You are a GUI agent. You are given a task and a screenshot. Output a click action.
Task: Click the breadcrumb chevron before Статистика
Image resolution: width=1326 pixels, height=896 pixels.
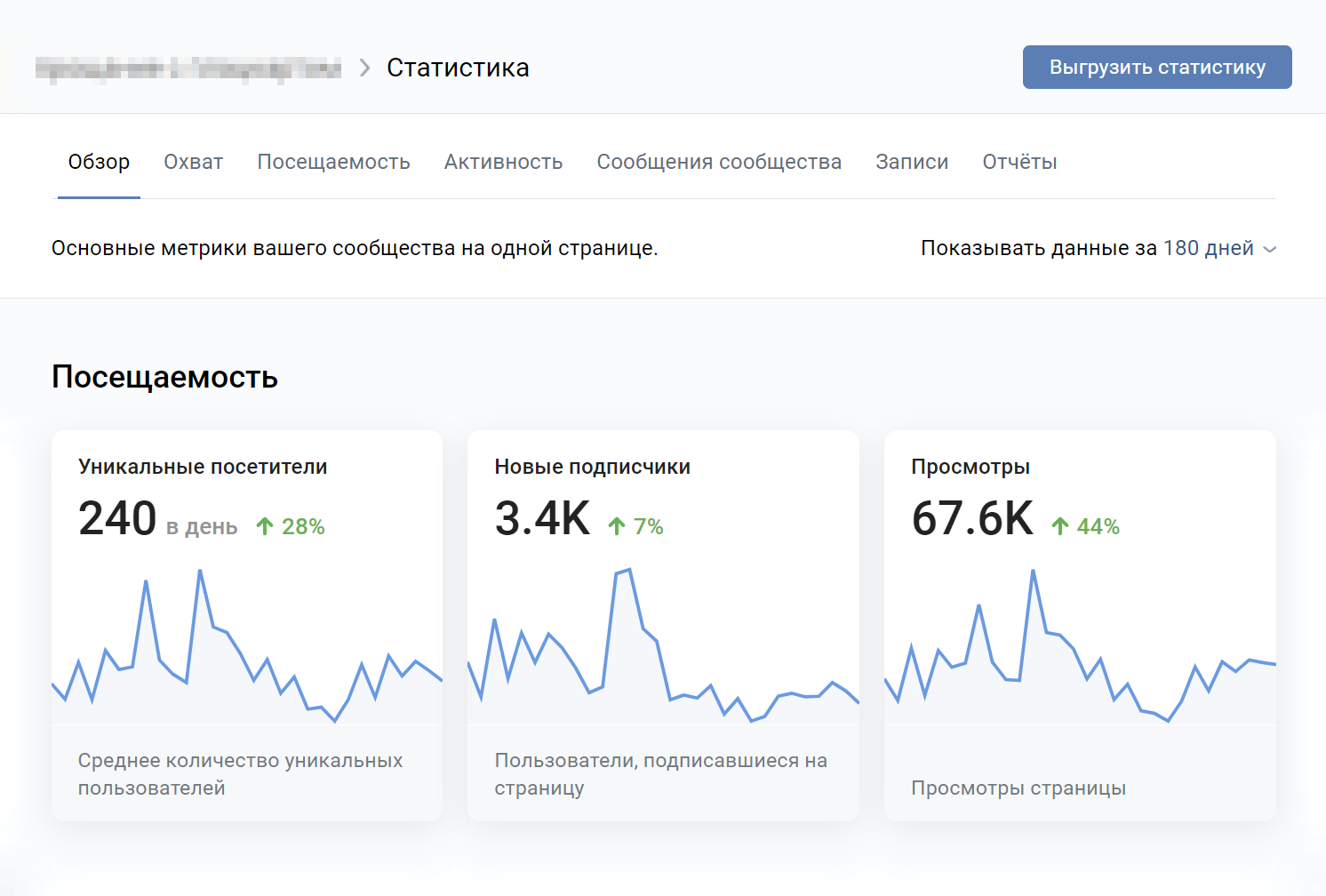coord(364,68)
